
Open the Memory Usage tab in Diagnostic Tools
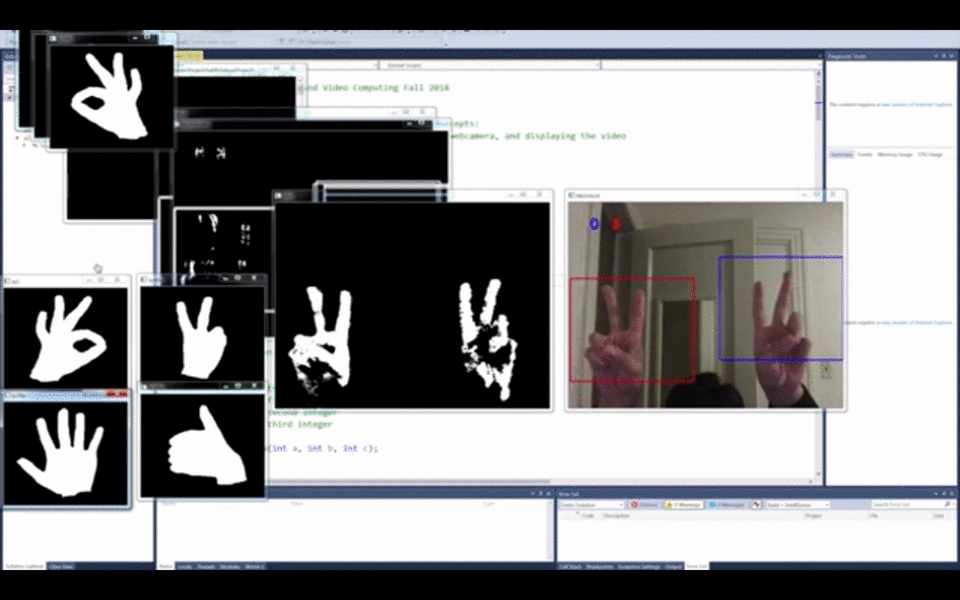tap(894, 154)
